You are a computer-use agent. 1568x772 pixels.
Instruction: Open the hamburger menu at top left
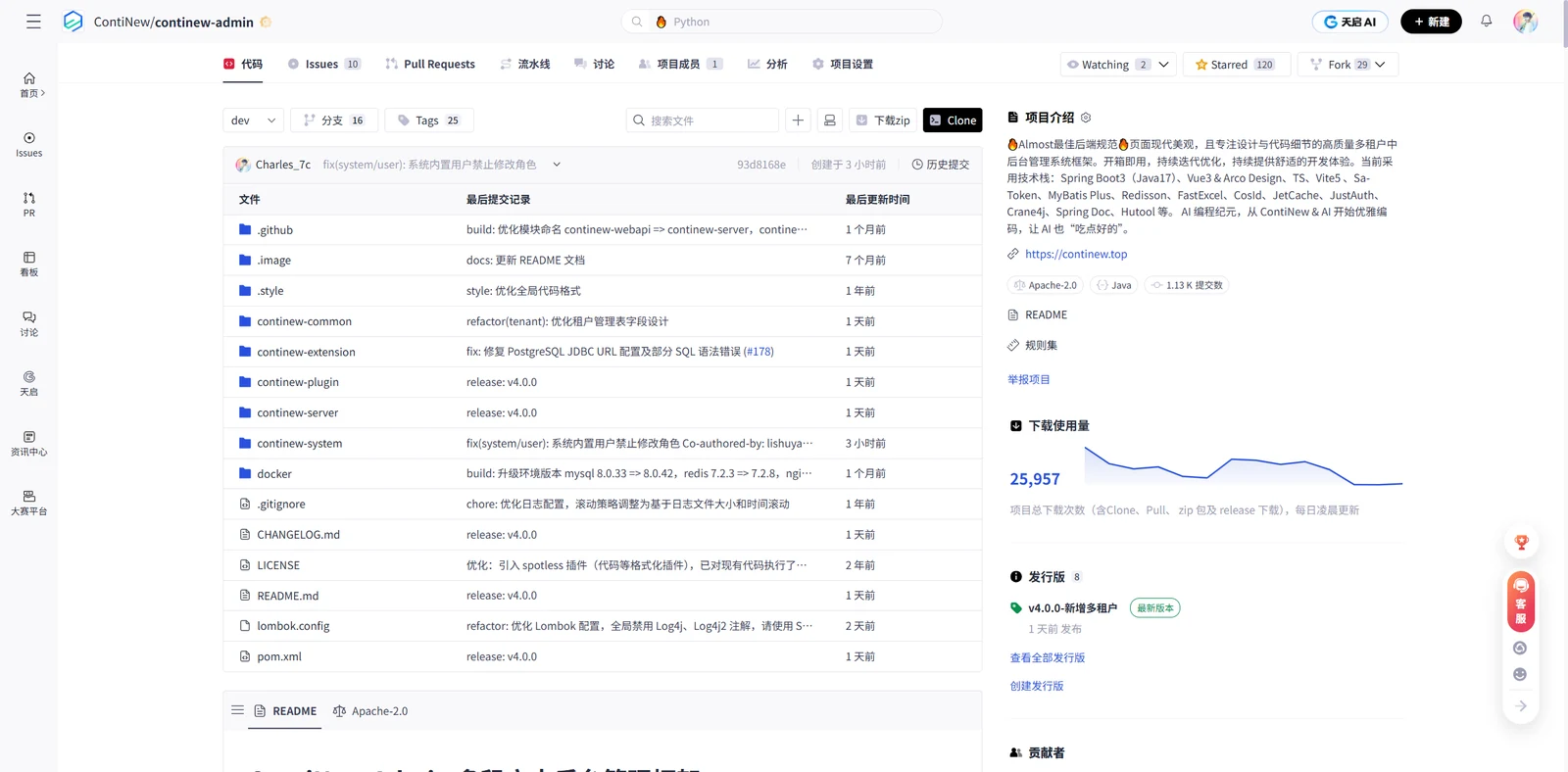[x=33, y=22]
